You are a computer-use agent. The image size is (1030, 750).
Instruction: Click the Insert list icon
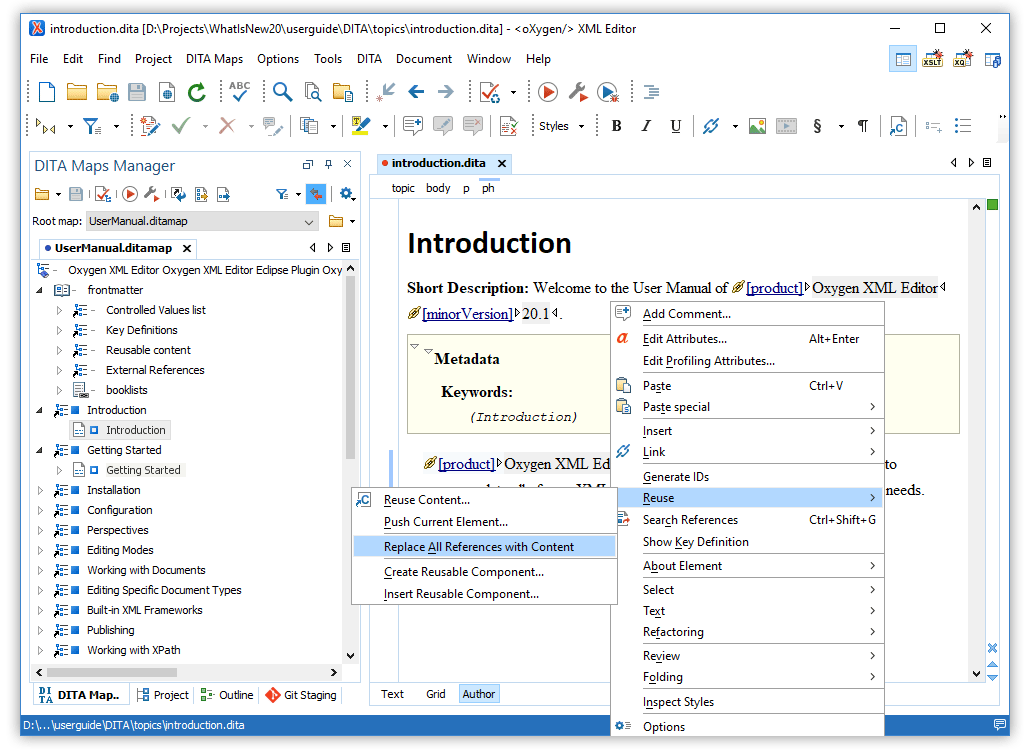[x=963, y=126]
